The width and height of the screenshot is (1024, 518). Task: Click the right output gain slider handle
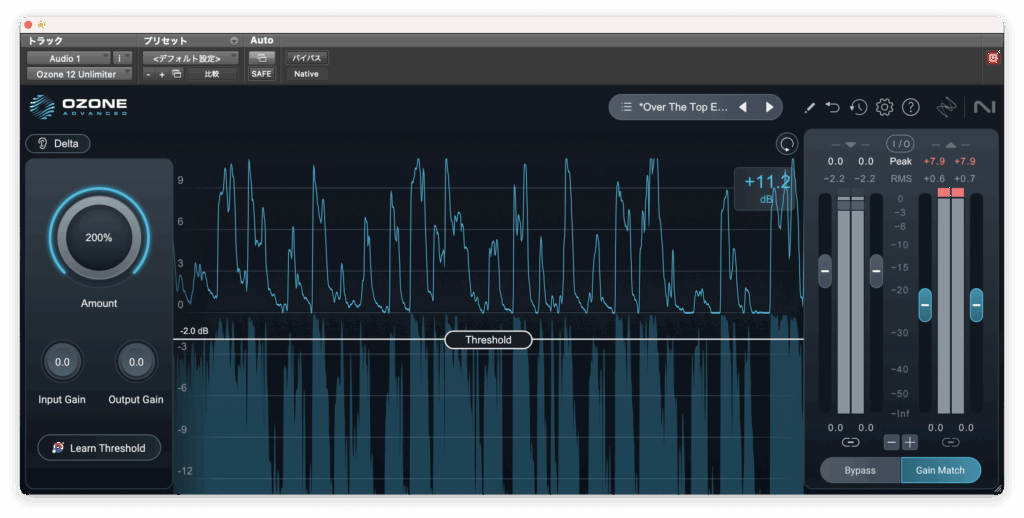click(976, 304)
